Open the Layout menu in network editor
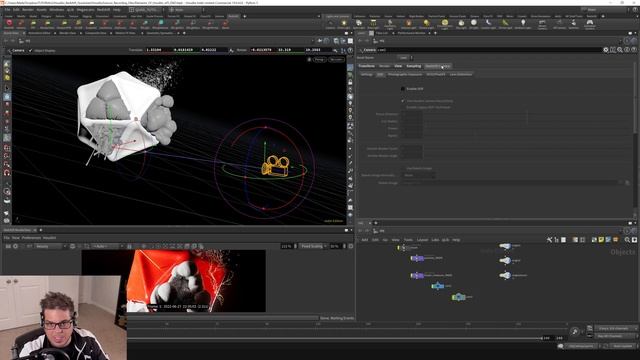This screenshot has height=360, width=640. click(422, 240)
